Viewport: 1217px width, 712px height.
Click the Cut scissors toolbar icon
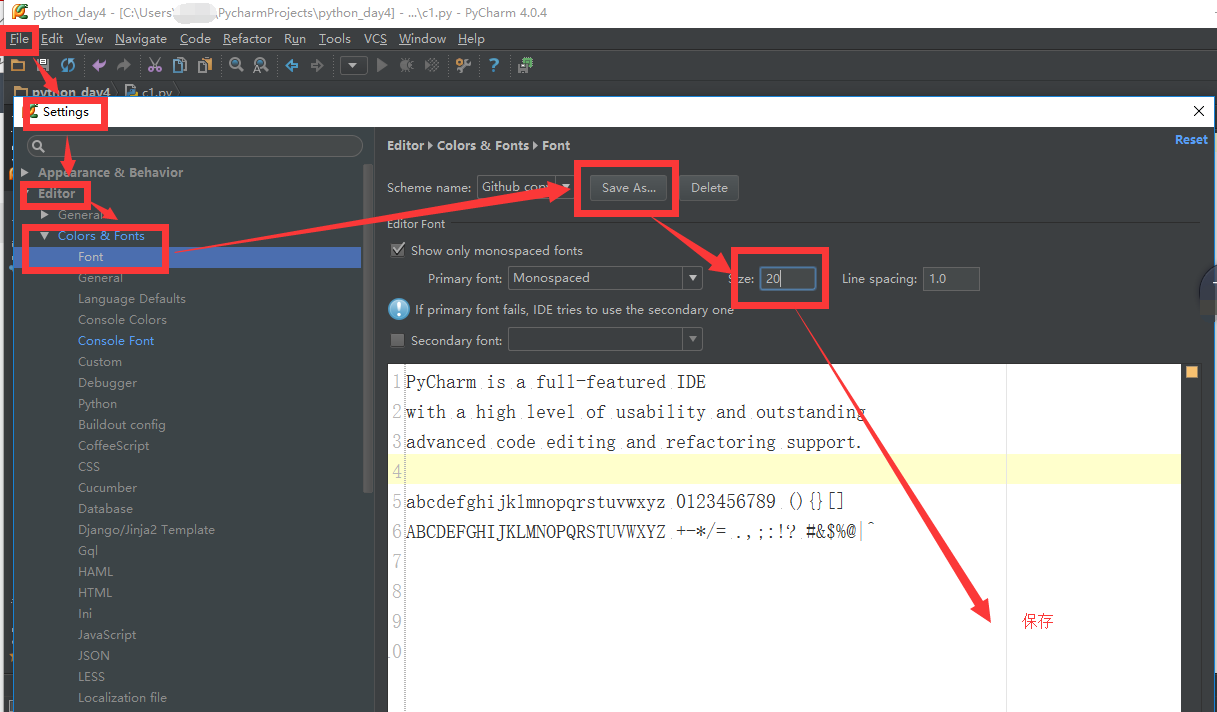[155, 65]
